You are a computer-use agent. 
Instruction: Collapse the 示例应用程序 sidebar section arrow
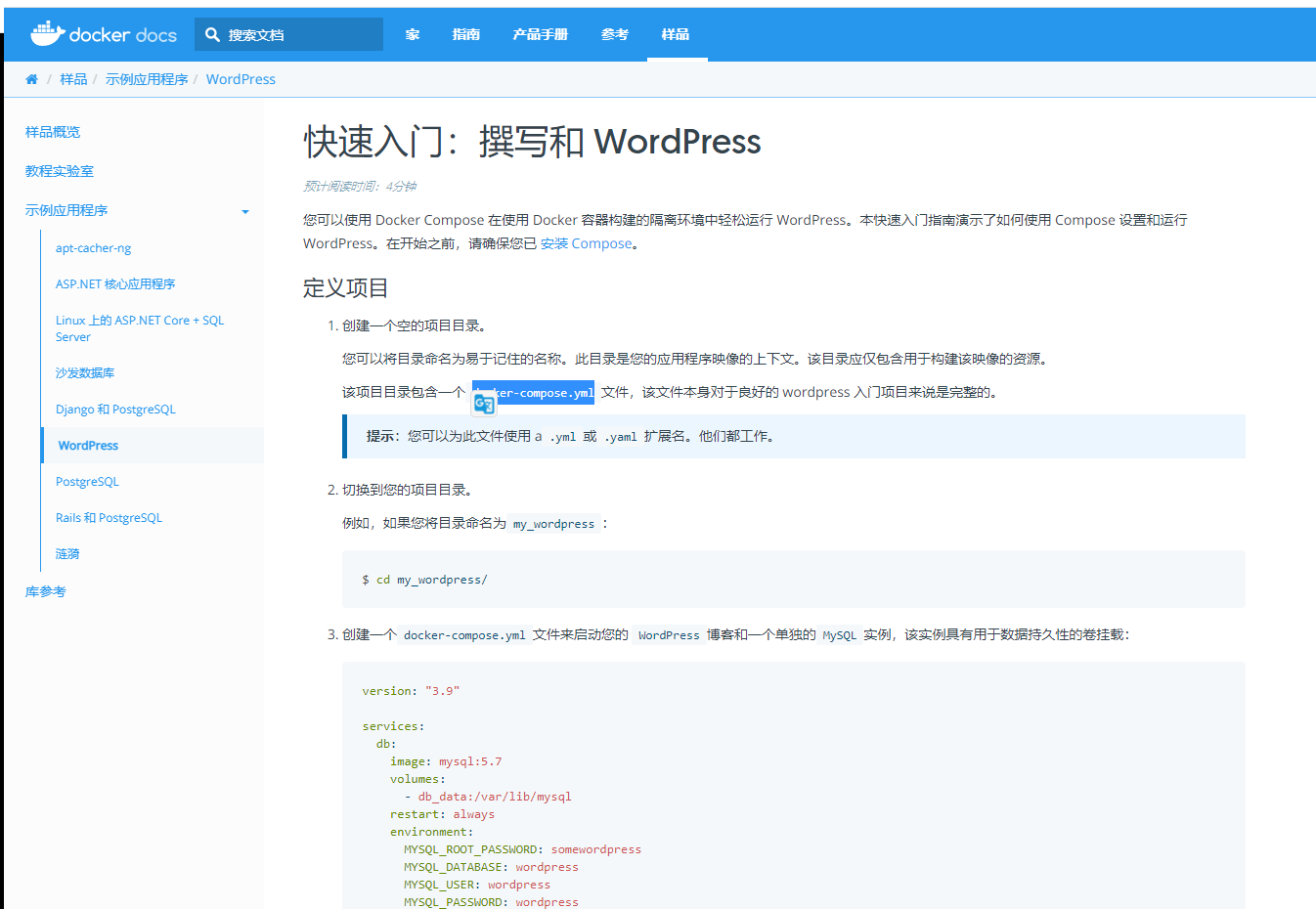[245, 211]
